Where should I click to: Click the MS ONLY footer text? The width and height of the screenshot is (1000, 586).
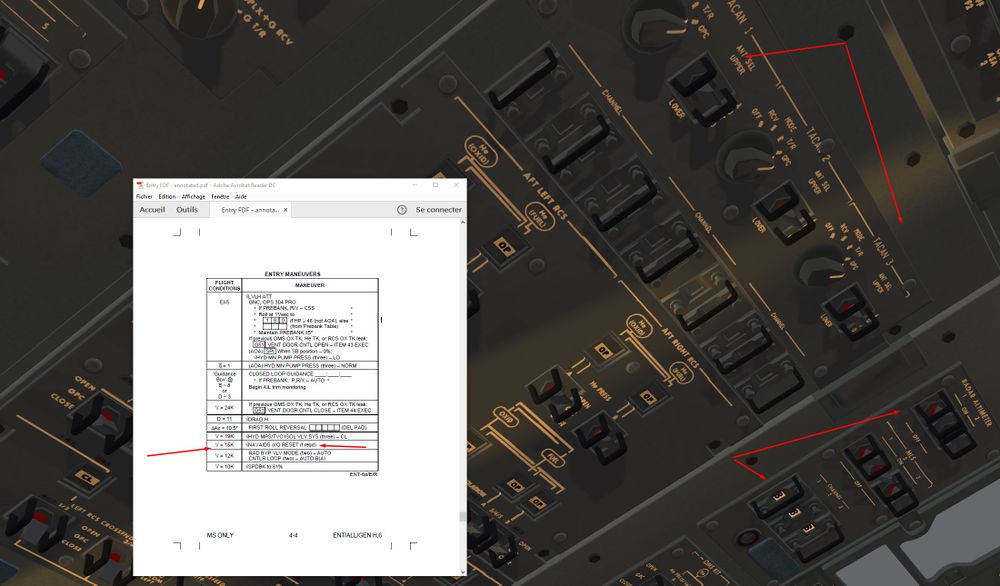pyautogui.click(x=220, y=536)
